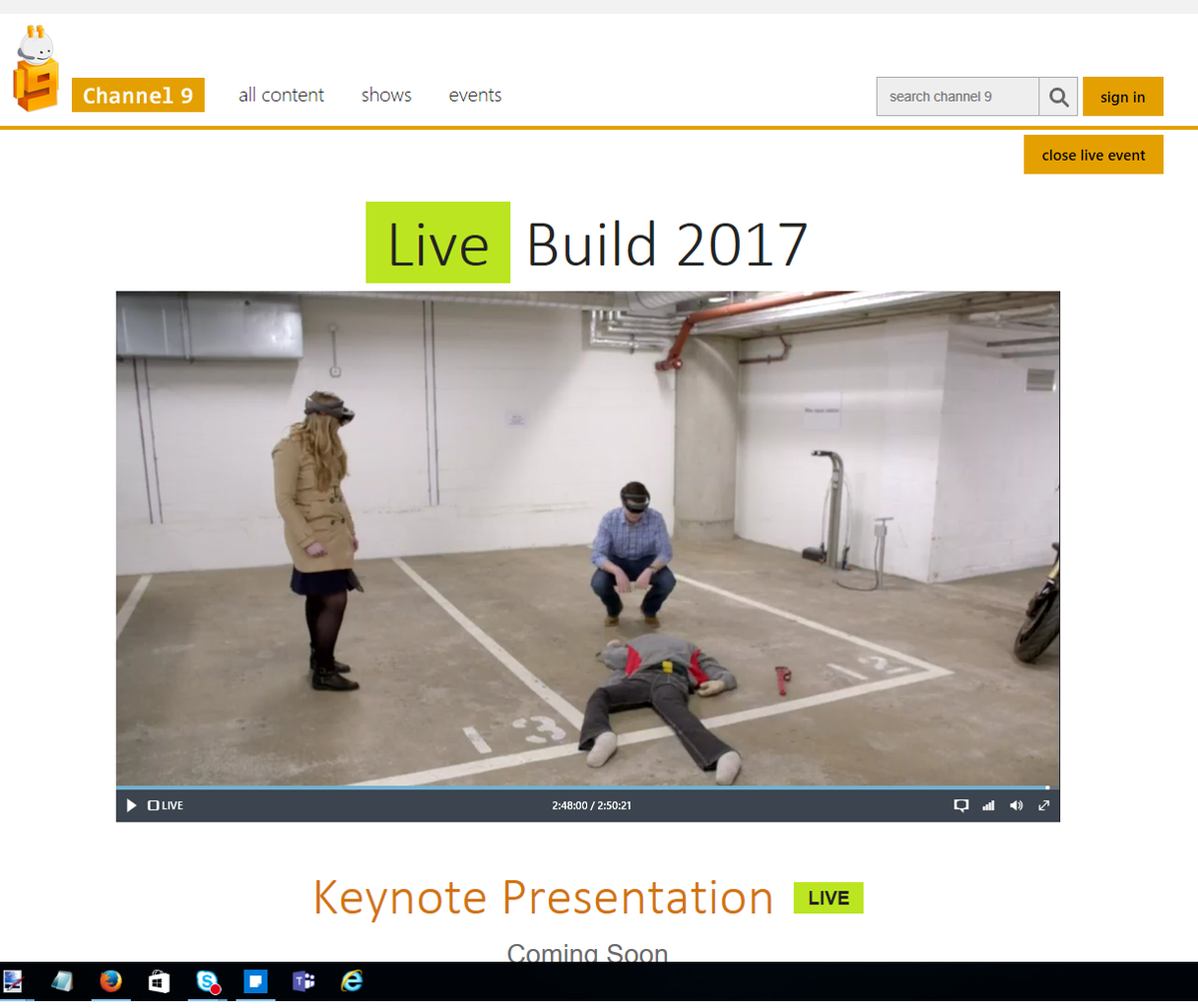1198x1008 pixels.
Task: Open Microsoft Teams from the taskbar
Action: (303, 981)
